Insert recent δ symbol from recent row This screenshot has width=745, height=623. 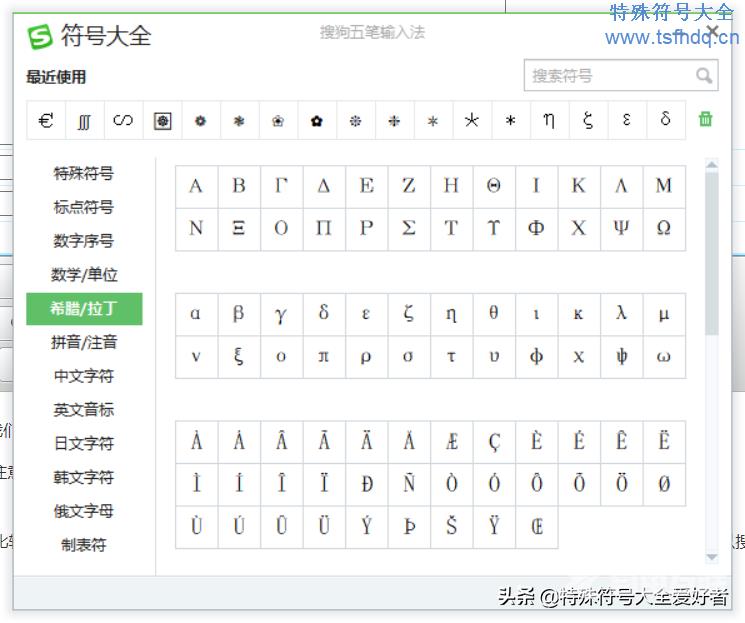click(665, 120)
